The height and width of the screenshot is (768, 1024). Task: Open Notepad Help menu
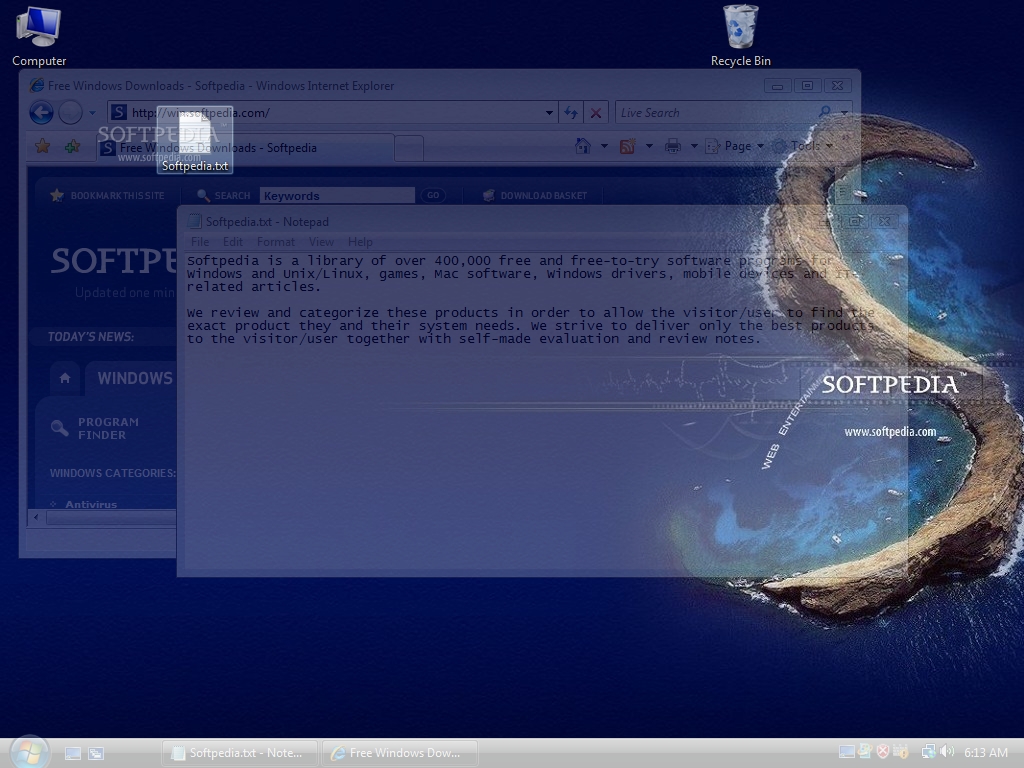pyautogui.click(x=360, y=242)
